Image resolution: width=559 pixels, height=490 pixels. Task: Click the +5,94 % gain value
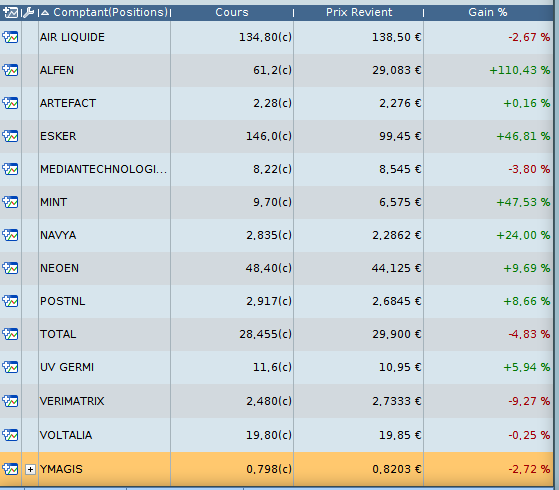pyautogui.click(x=527, y=367)
